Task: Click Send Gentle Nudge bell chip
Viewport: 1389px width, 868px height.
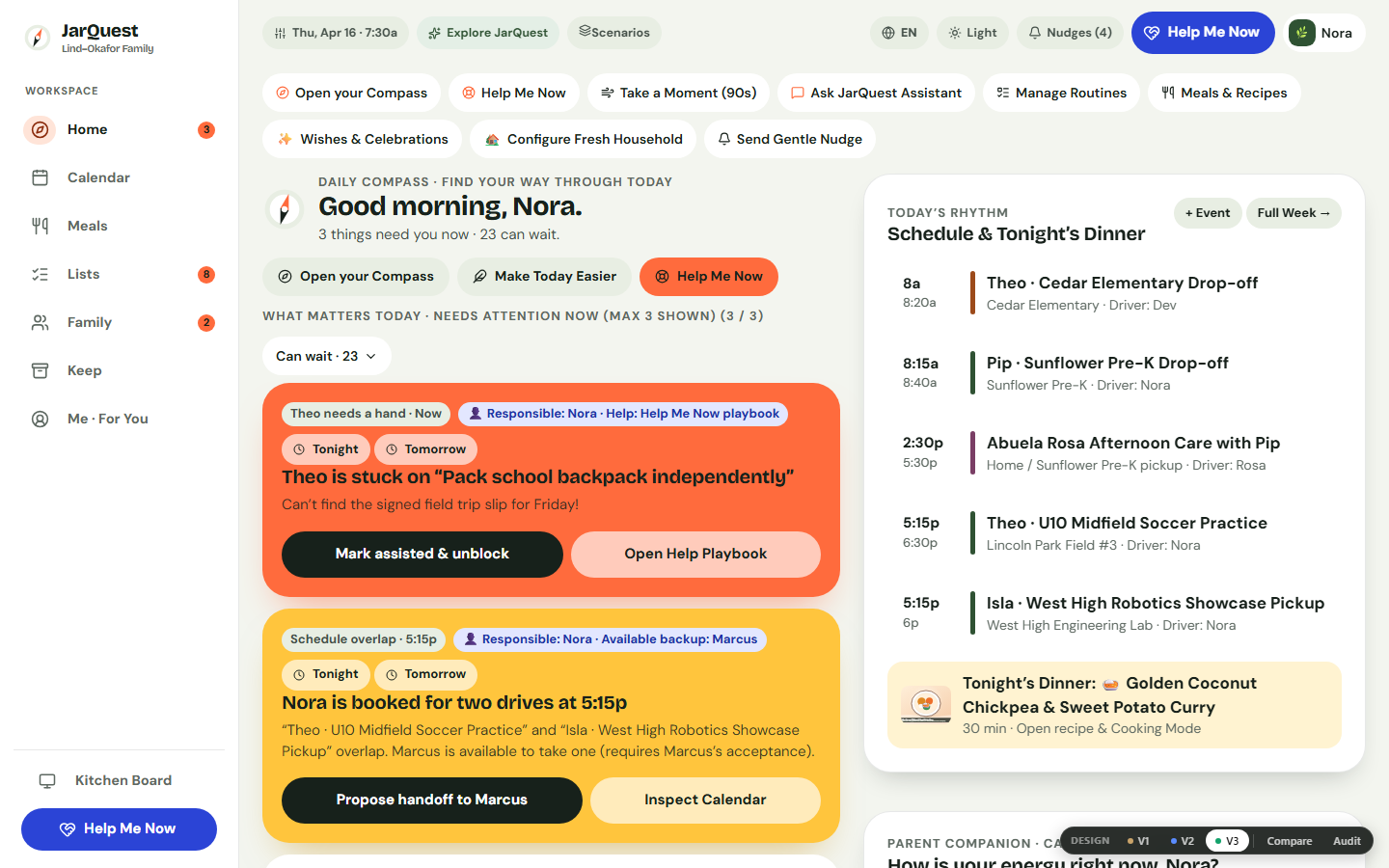Action: tap(790, 139)
